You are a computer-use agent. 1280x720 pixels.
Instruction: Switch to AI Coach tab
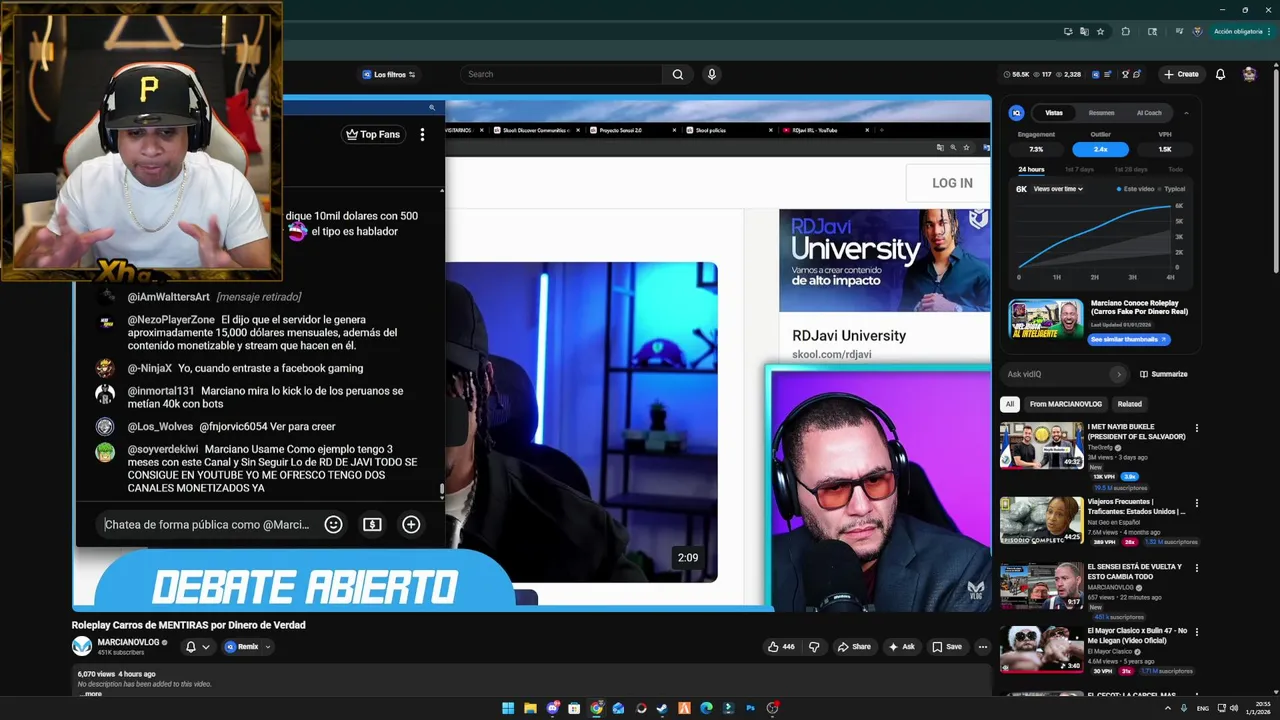1149,113
